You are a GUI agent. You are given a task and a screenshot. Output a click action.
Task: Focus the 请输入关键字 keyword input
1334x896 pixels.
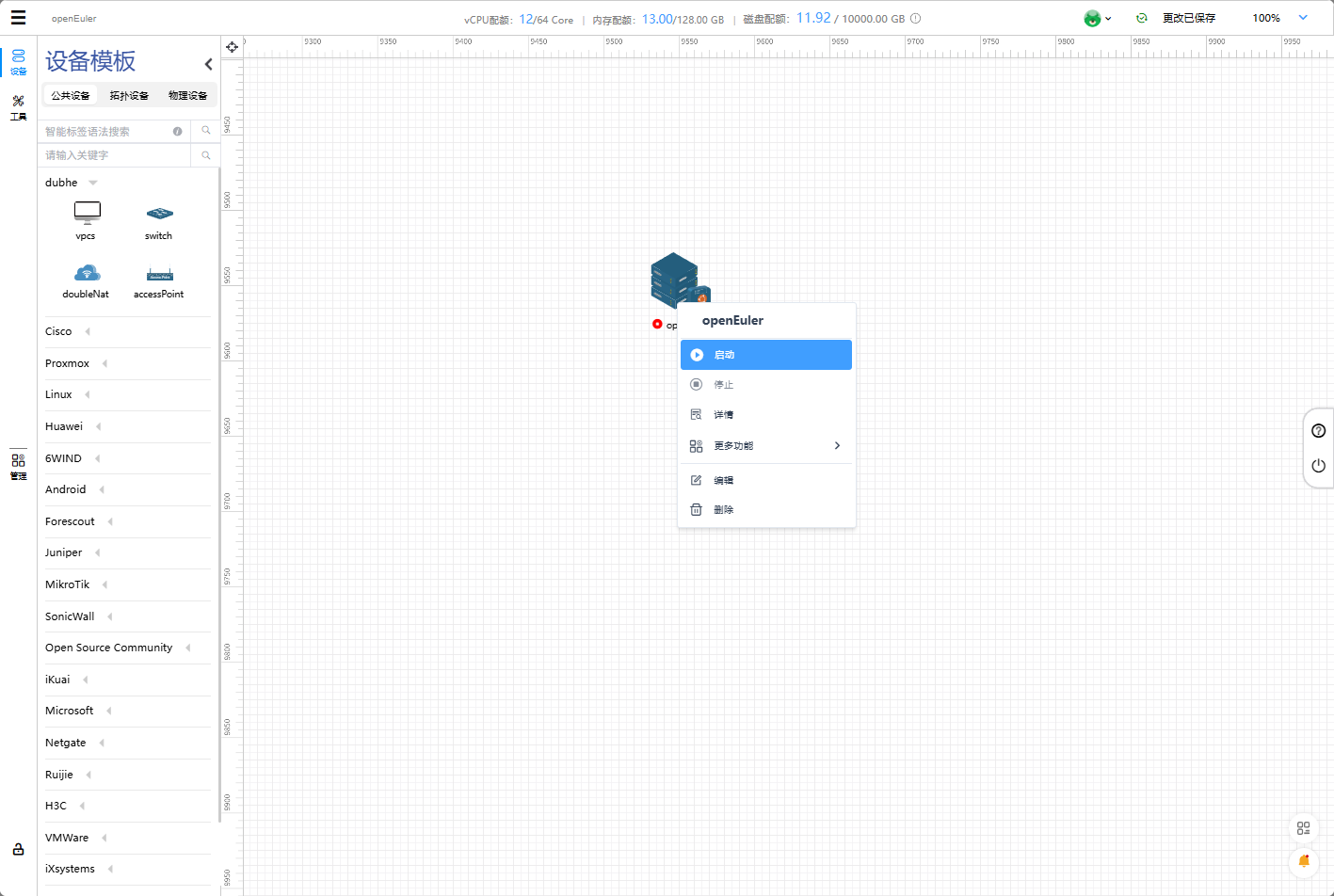(x=115, y=155)
